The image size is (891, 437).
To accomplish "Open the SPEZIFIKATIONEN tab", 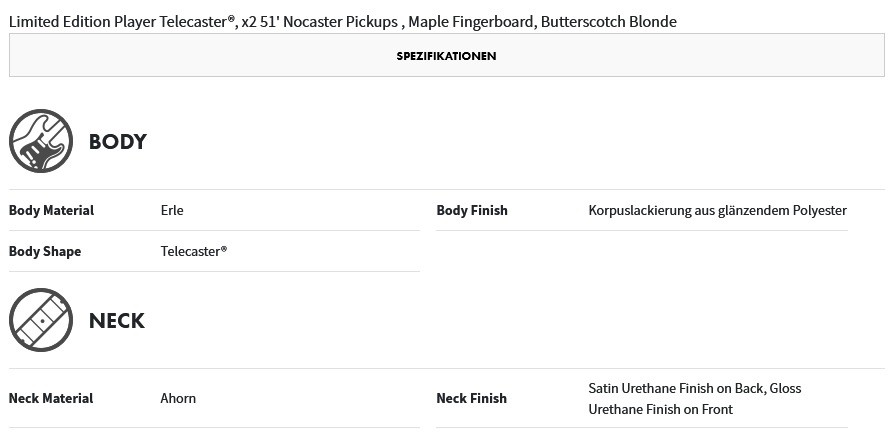I will 447,55.
